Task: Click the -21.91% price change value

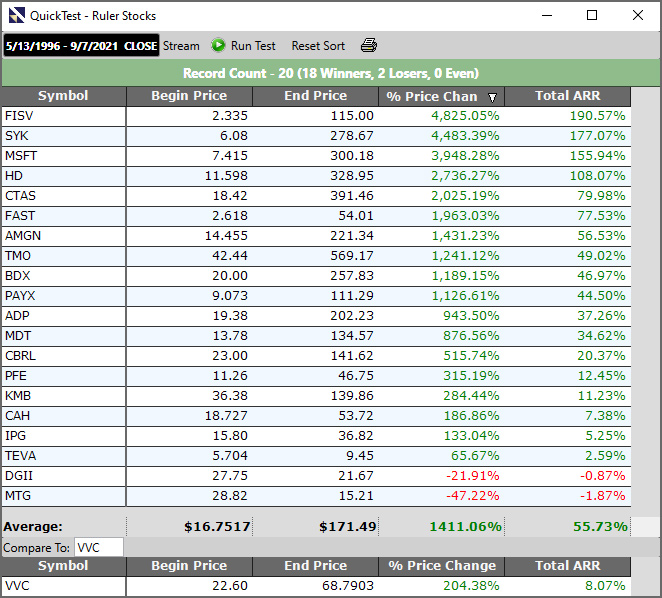Action: [472, 476]
